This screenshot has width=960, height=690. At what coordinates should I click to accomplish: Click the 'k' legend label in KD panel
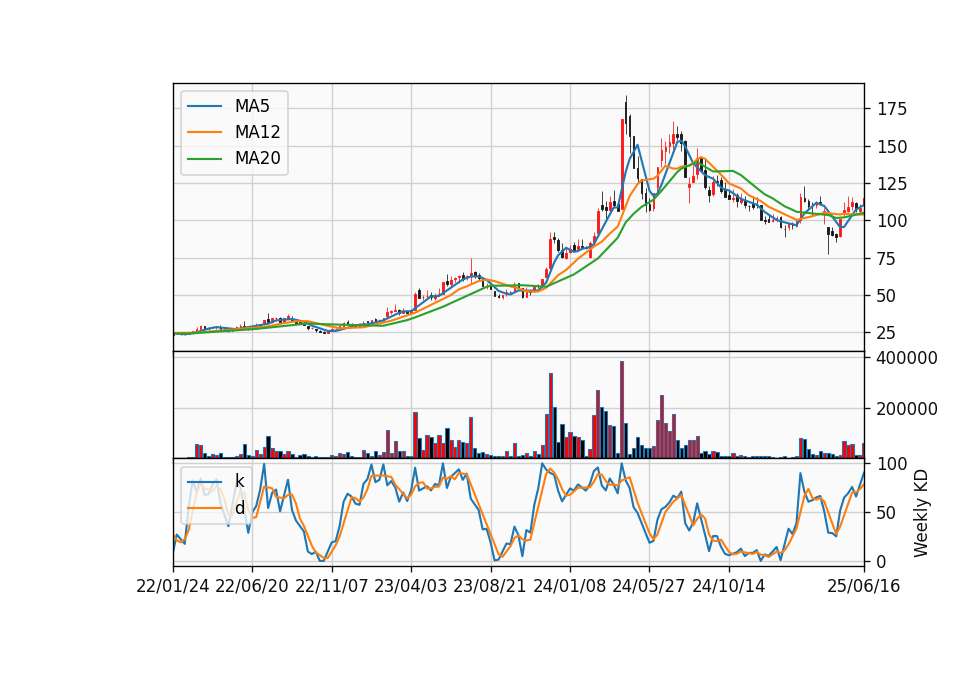coord(239,481)
